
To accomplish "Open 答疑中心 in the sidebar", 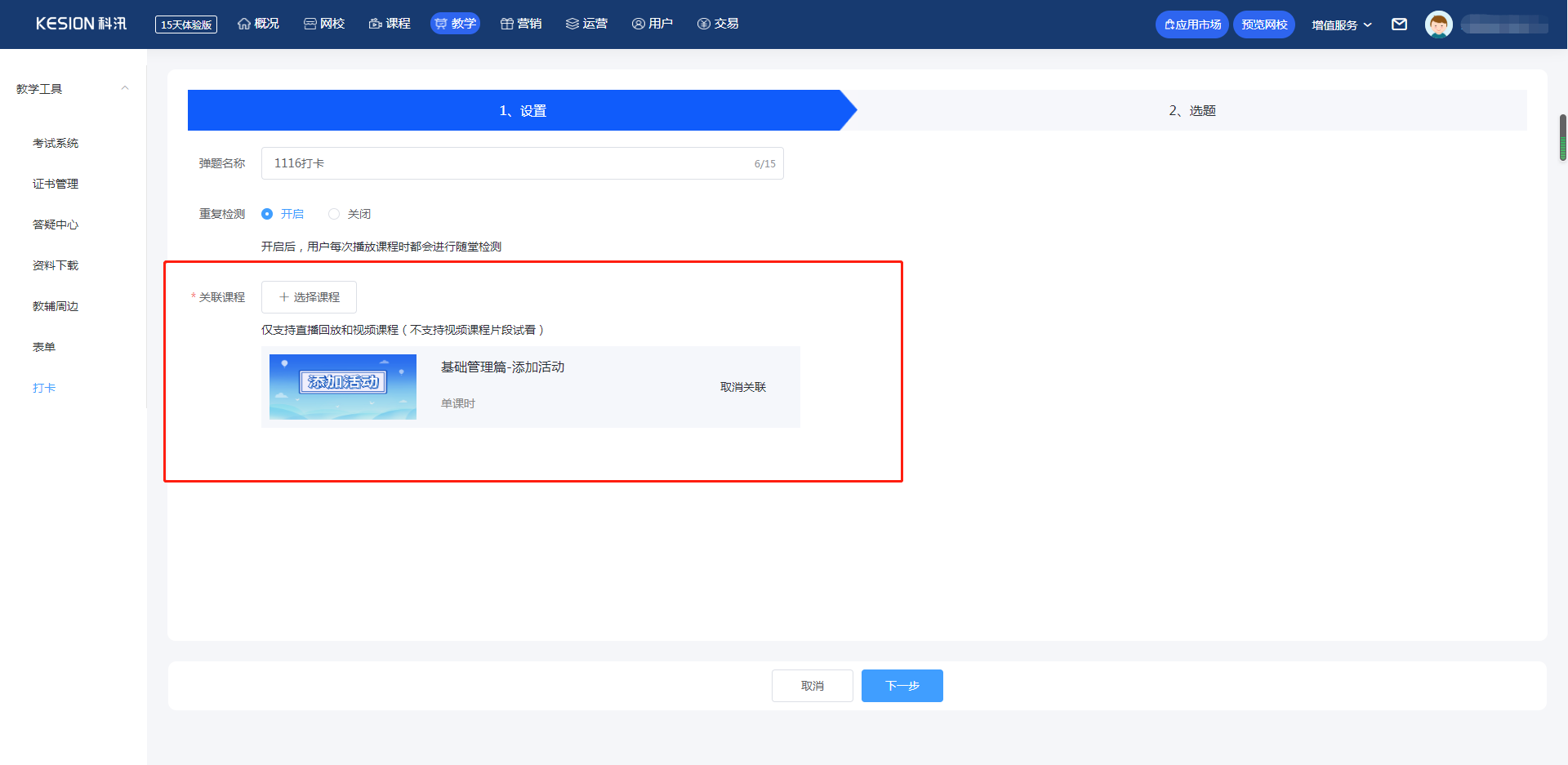I will point(56,225).
